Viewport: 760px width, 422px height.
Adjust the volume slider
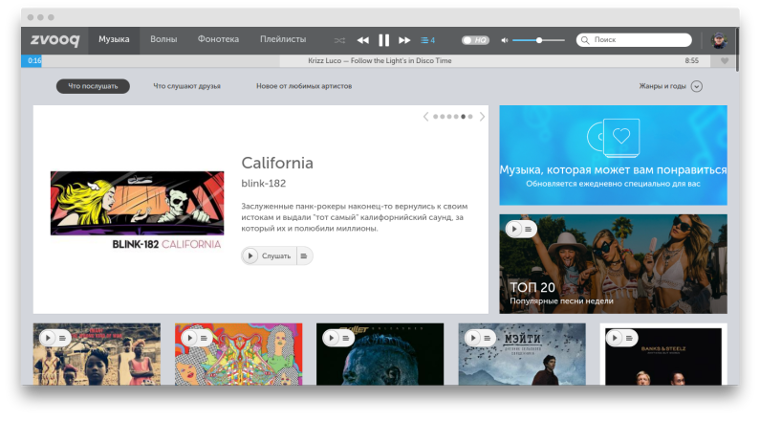click(x=538, y=40)
